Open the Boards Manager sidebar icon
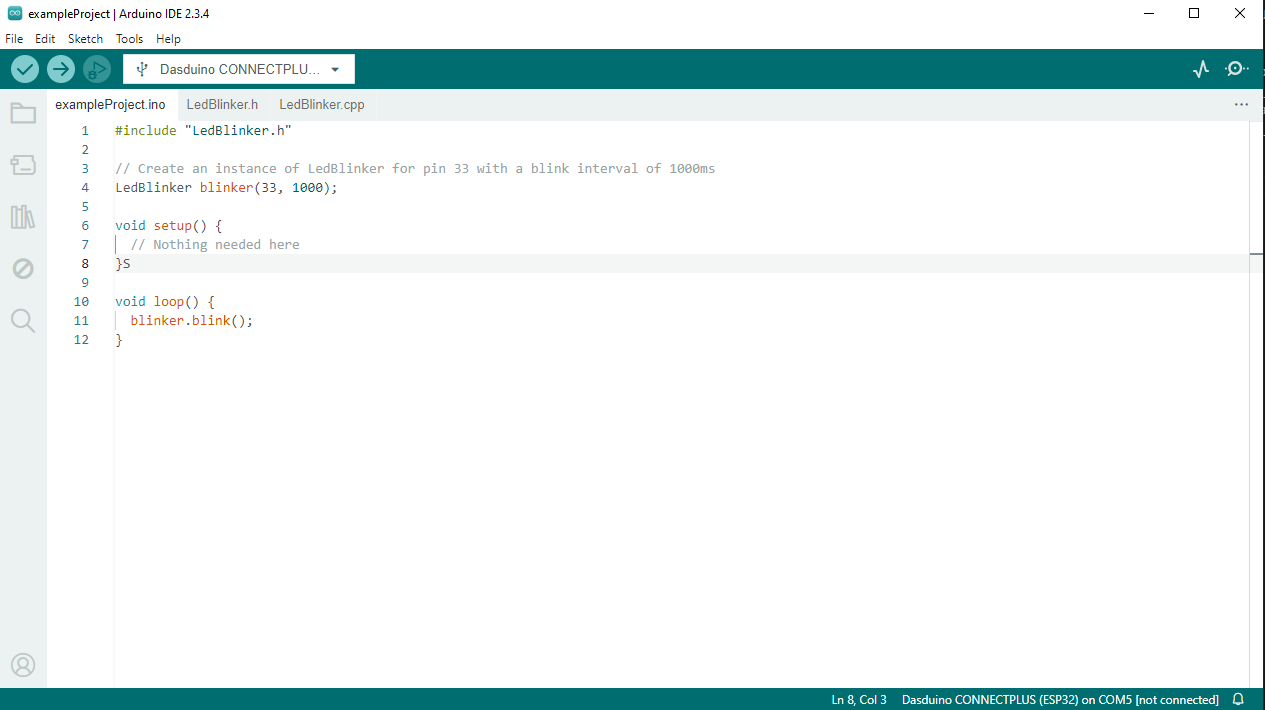 [23, 165]
